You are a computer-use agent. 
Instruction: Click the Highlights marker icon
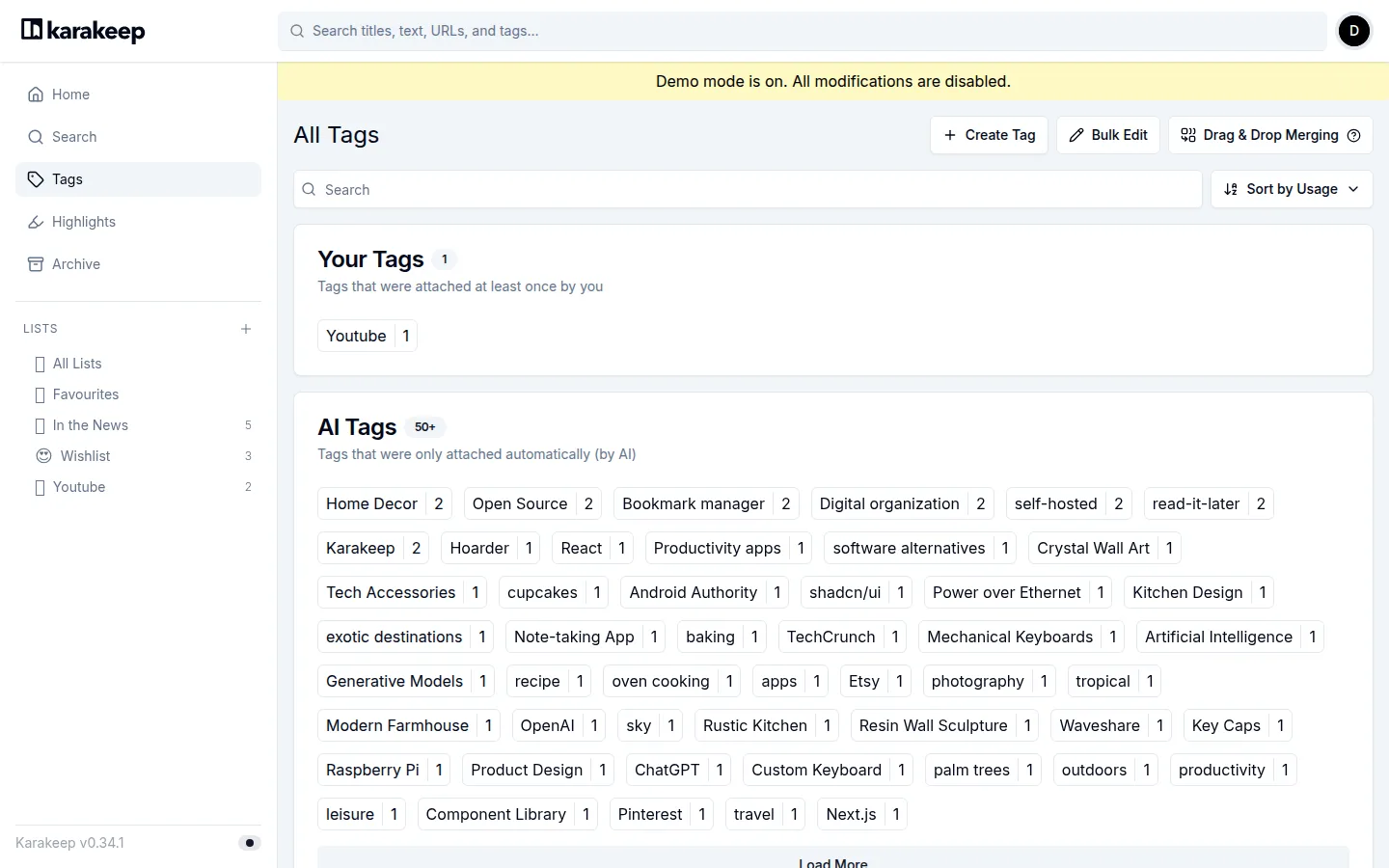36,222
